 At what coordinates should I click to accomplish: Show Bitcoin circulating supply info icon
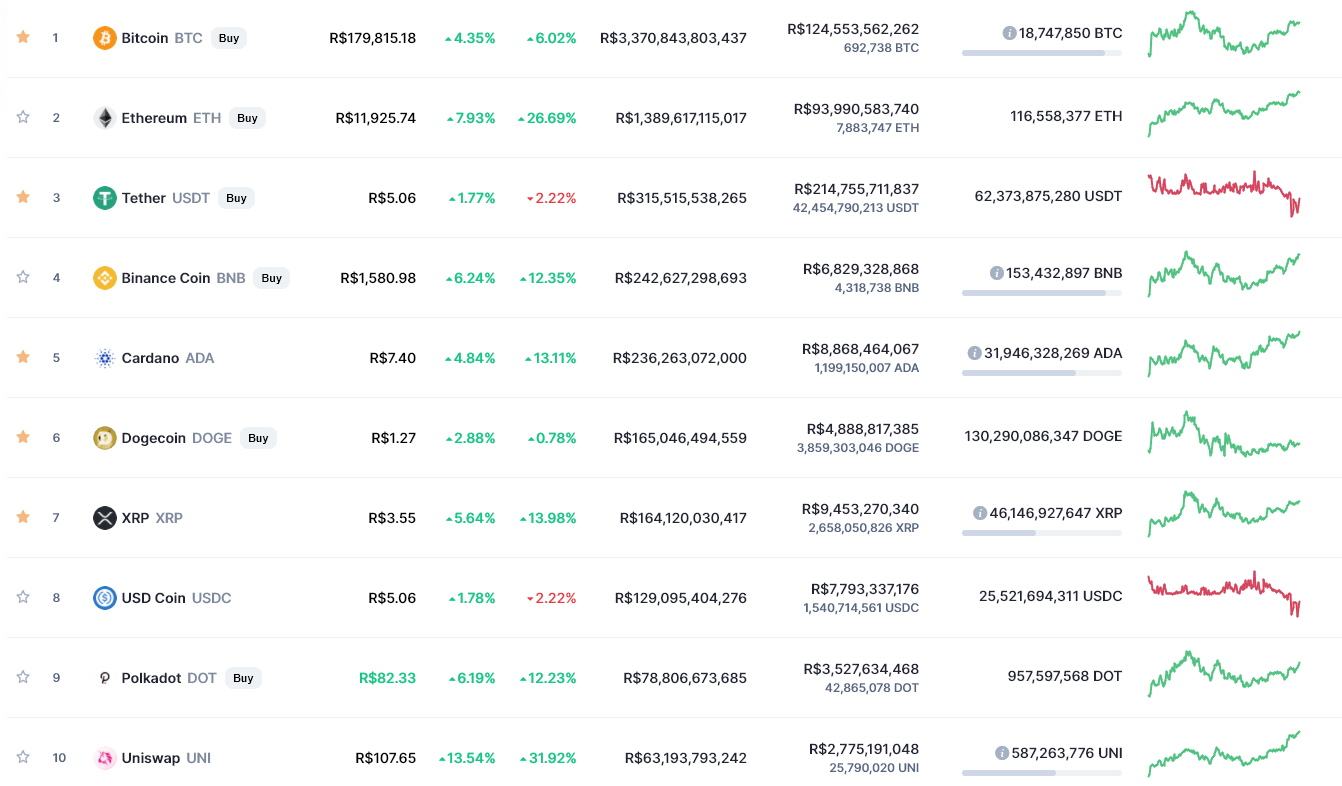pos(1009,33)
